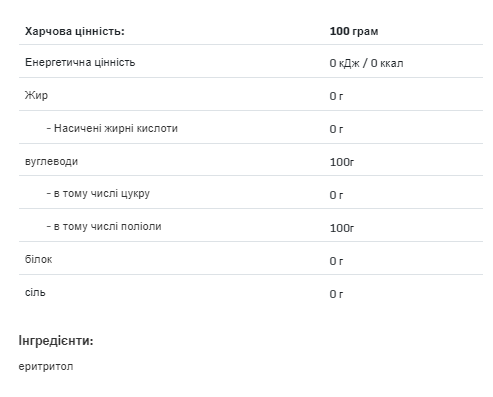Click the '100г' value for вуглеводи

point(342,162)
